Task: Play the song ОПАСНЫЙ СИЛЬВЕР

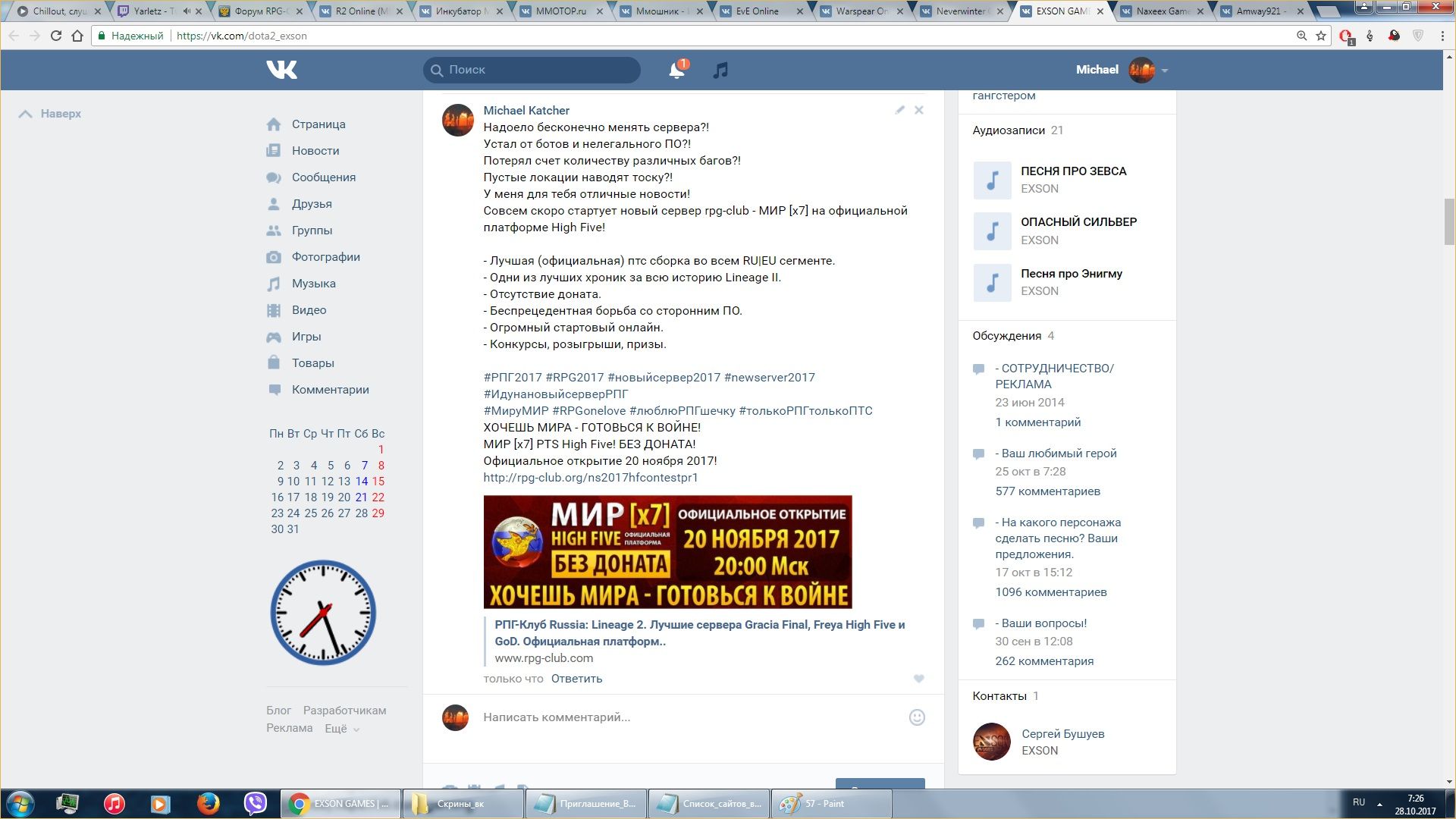Action: click(x=992, y=231)
